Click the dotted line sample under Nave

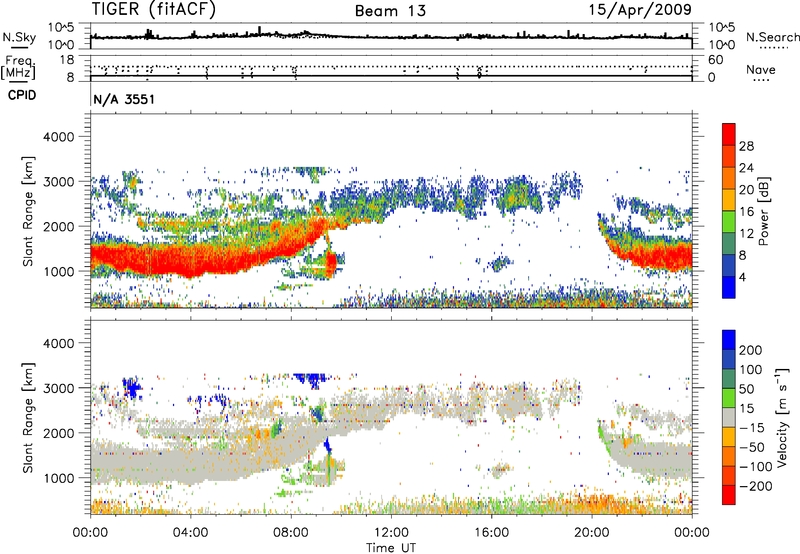761,81
